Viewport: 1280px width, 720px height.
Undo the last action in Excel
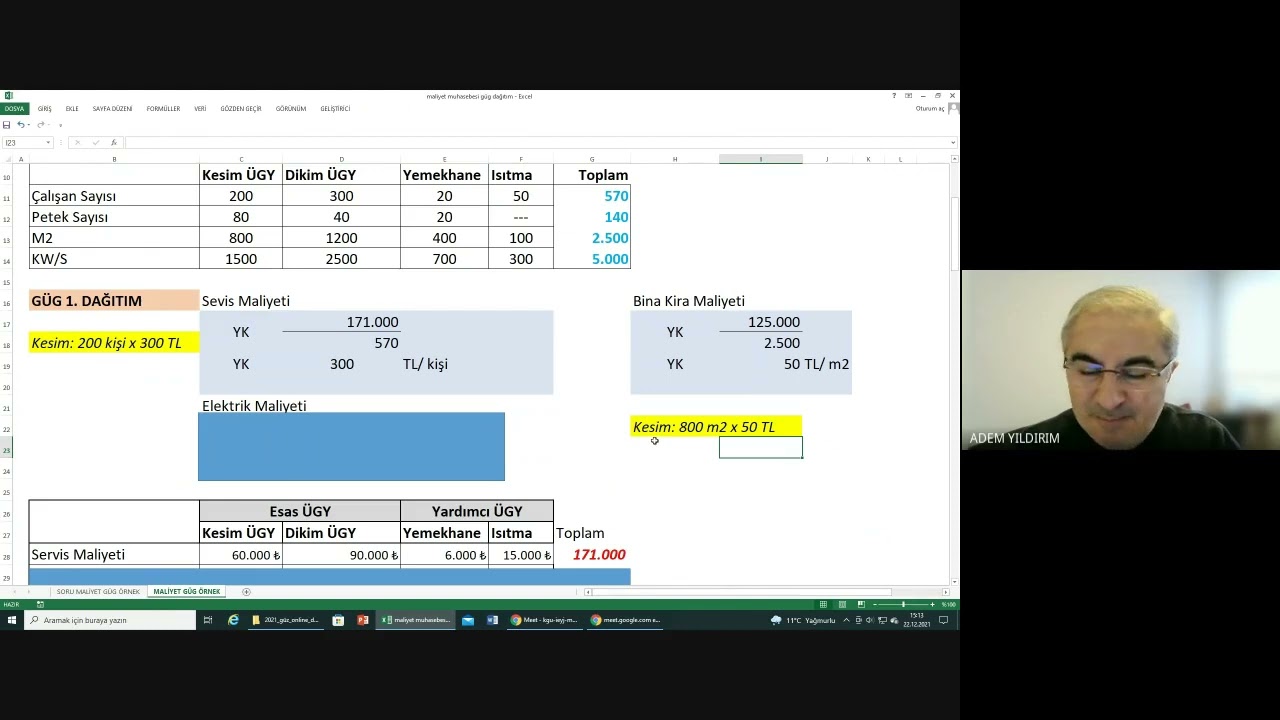(20, 125)
